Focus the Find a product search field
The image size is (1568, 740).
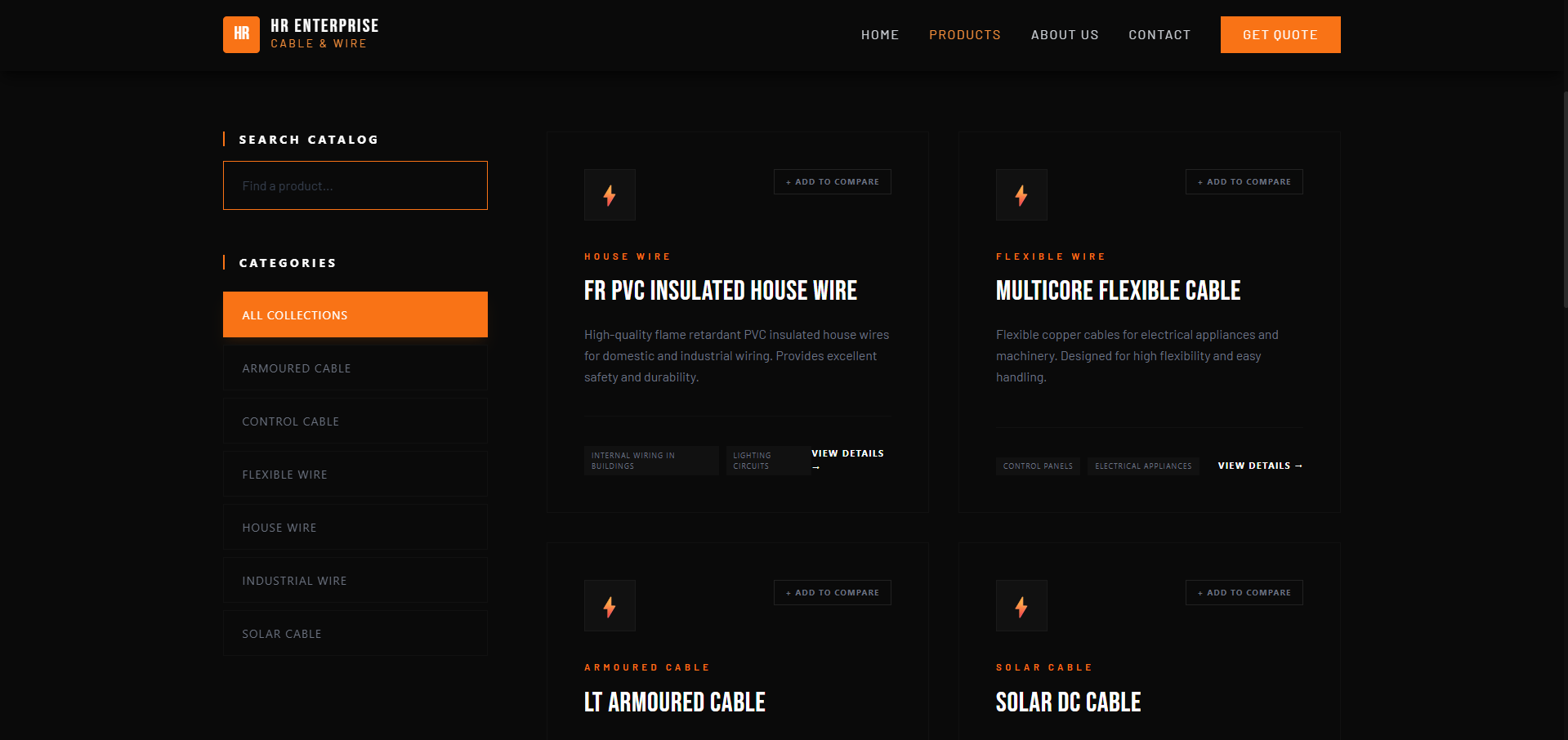(355, 185)
